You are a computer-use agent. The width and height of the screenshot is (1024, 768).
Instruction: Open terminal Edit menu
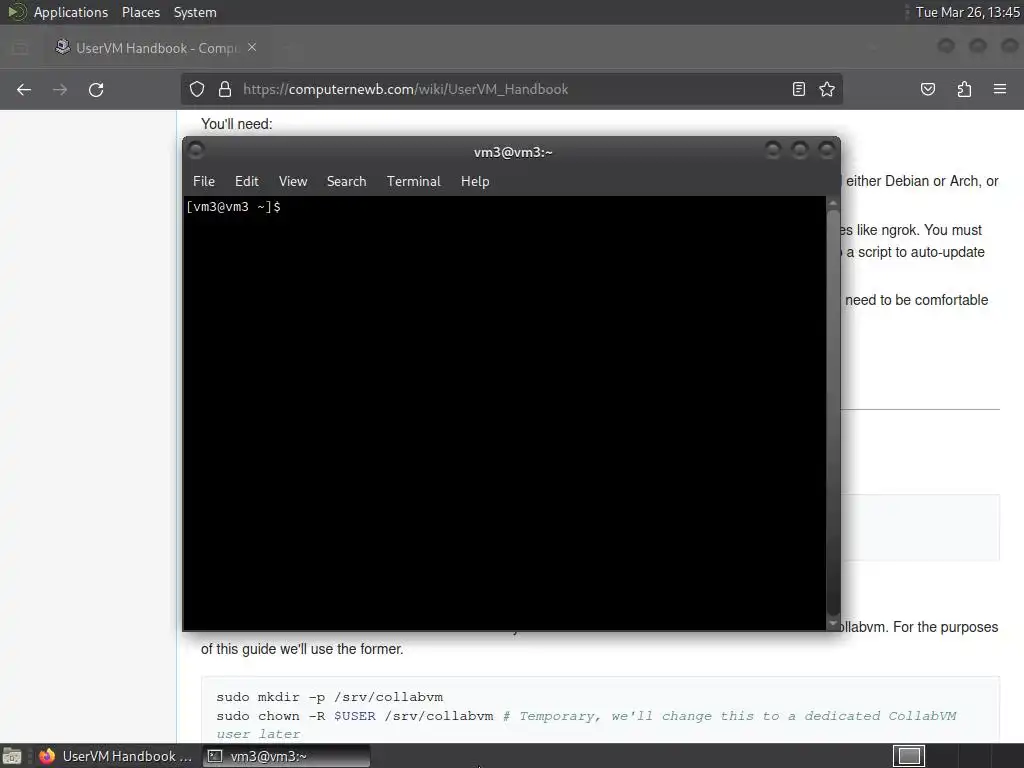click(247, 182)
